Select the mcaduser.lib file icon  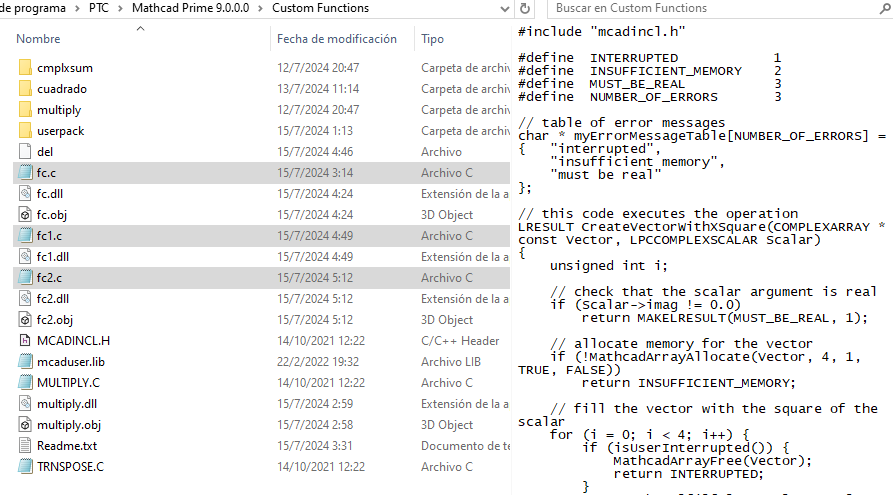tap(26, 362)
